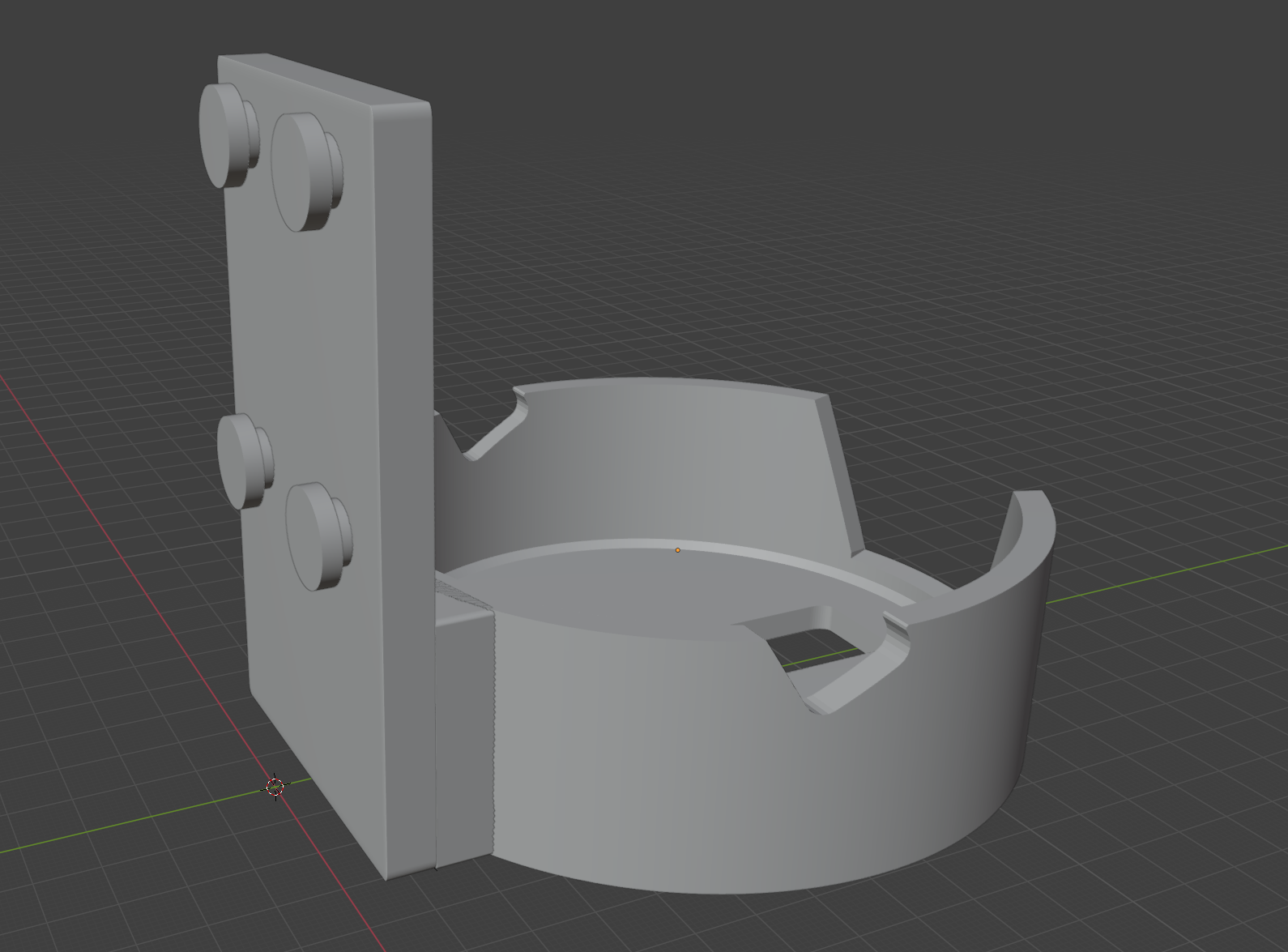Click the orange object origin dot
The image size is (1288, 952).
point(677,550)
